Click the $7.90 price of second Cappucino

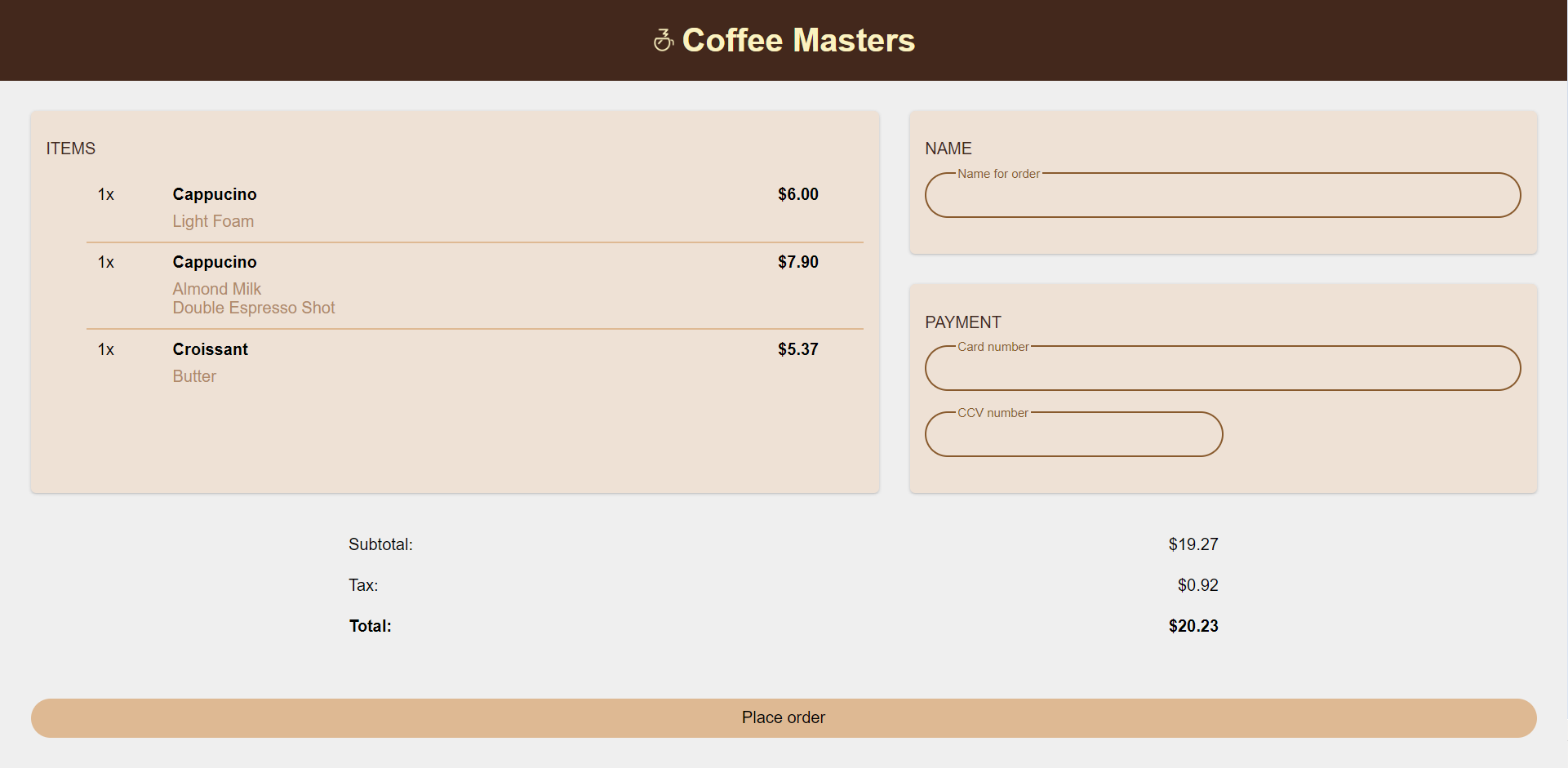pos(798,262)
